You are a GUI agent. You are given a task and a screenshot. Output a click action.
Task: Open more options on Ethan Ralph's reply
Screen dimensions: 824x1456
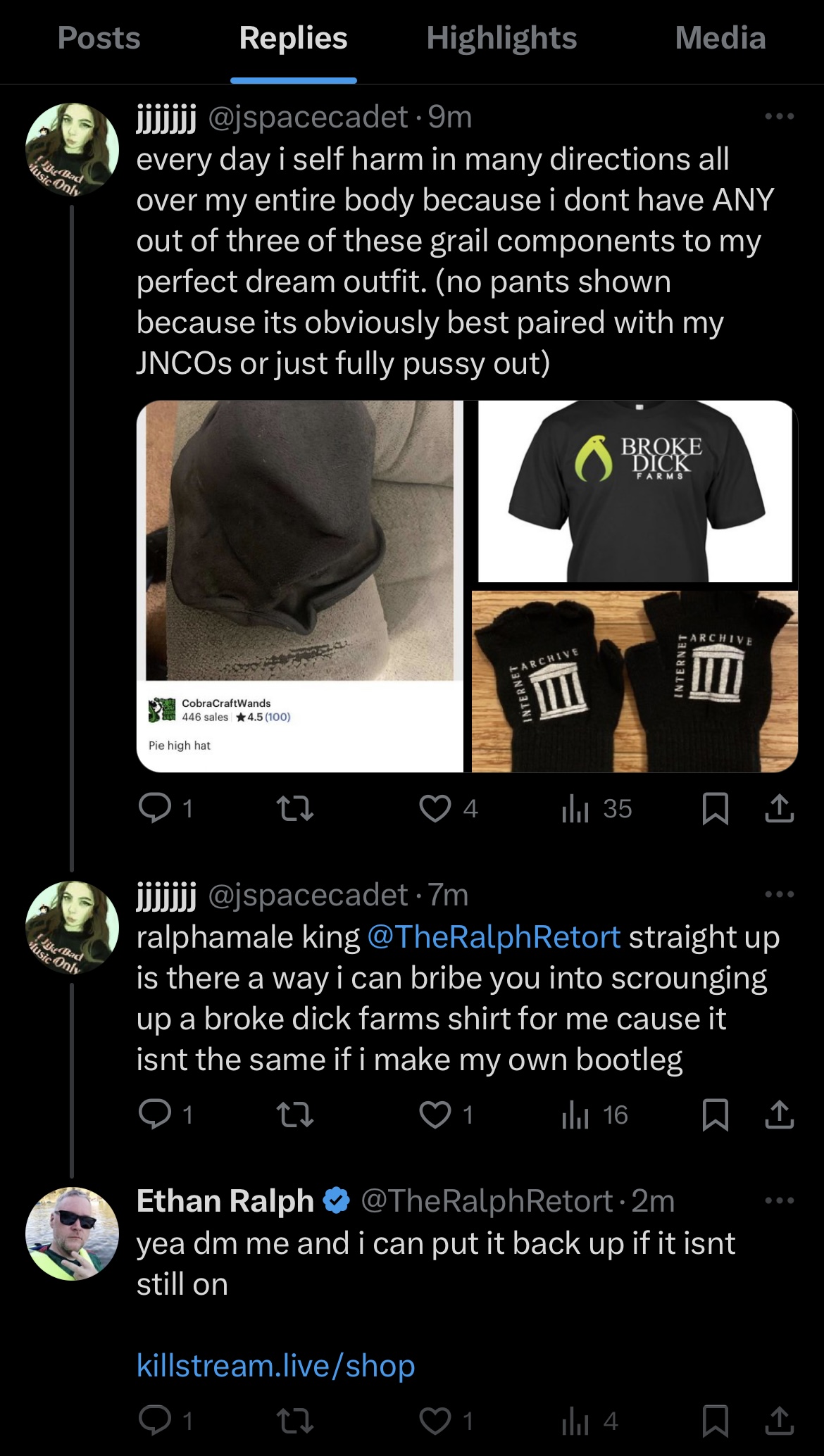[x=780, y=1200]
